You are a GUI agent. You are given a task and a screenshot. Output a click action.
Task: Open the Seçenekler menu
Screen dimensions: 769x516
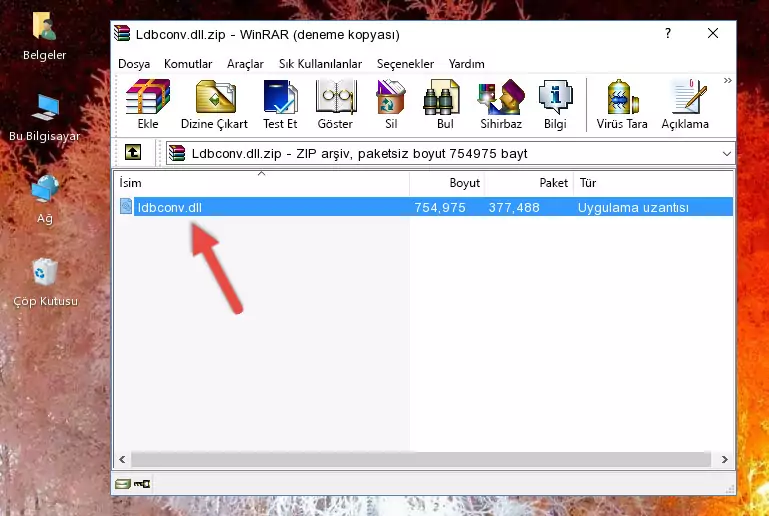tap(405, 64)
